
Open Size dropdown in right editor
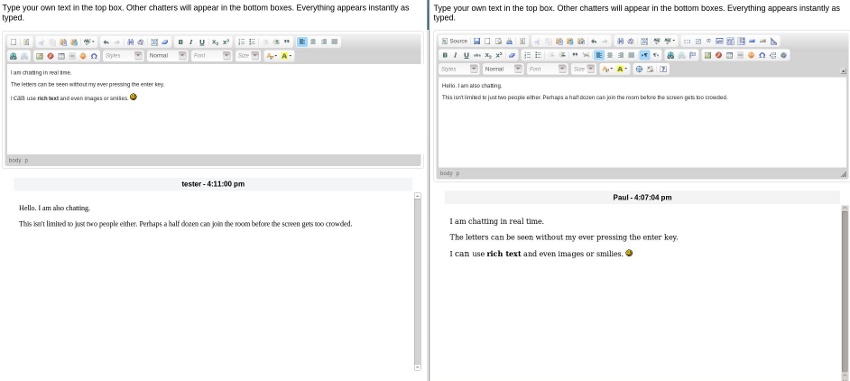tap(584, 69)
